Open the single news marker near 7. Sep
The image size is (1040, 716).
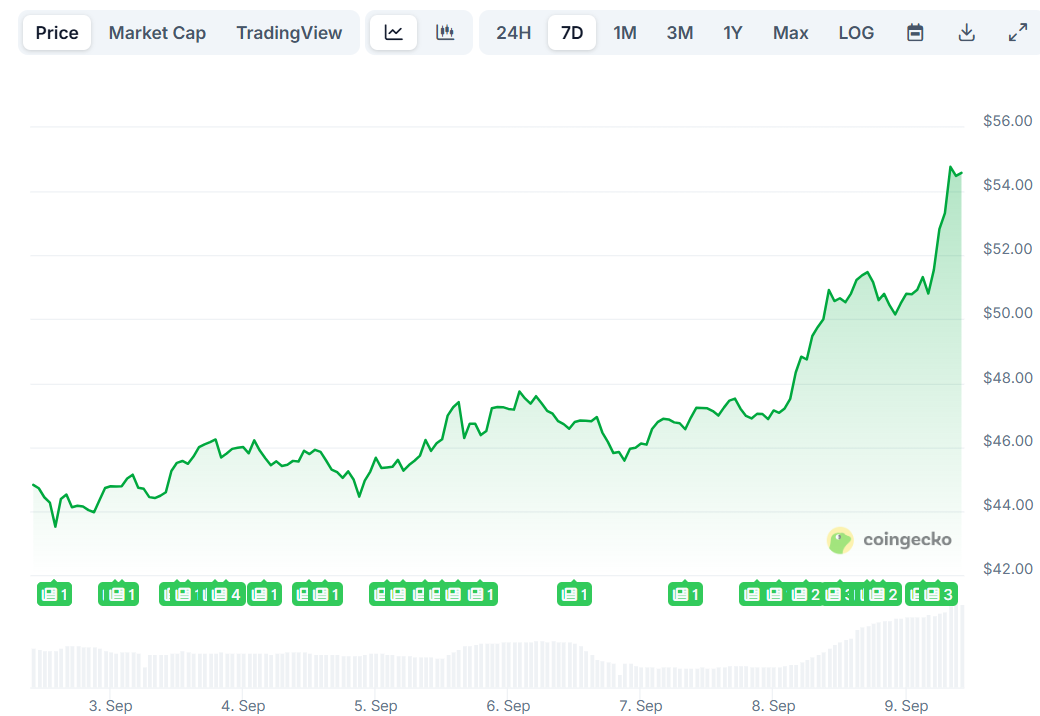(x=685, y=594)
